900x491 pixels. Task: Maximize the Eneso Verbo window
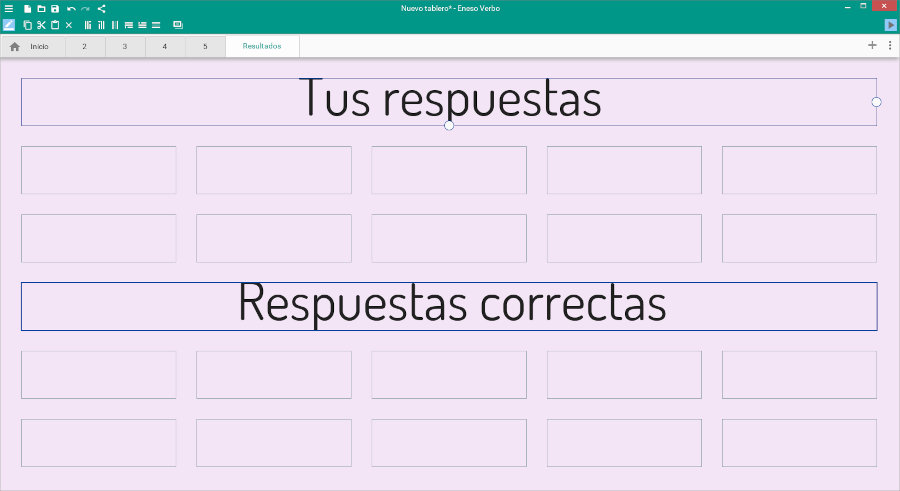click(x=863, y=6)
